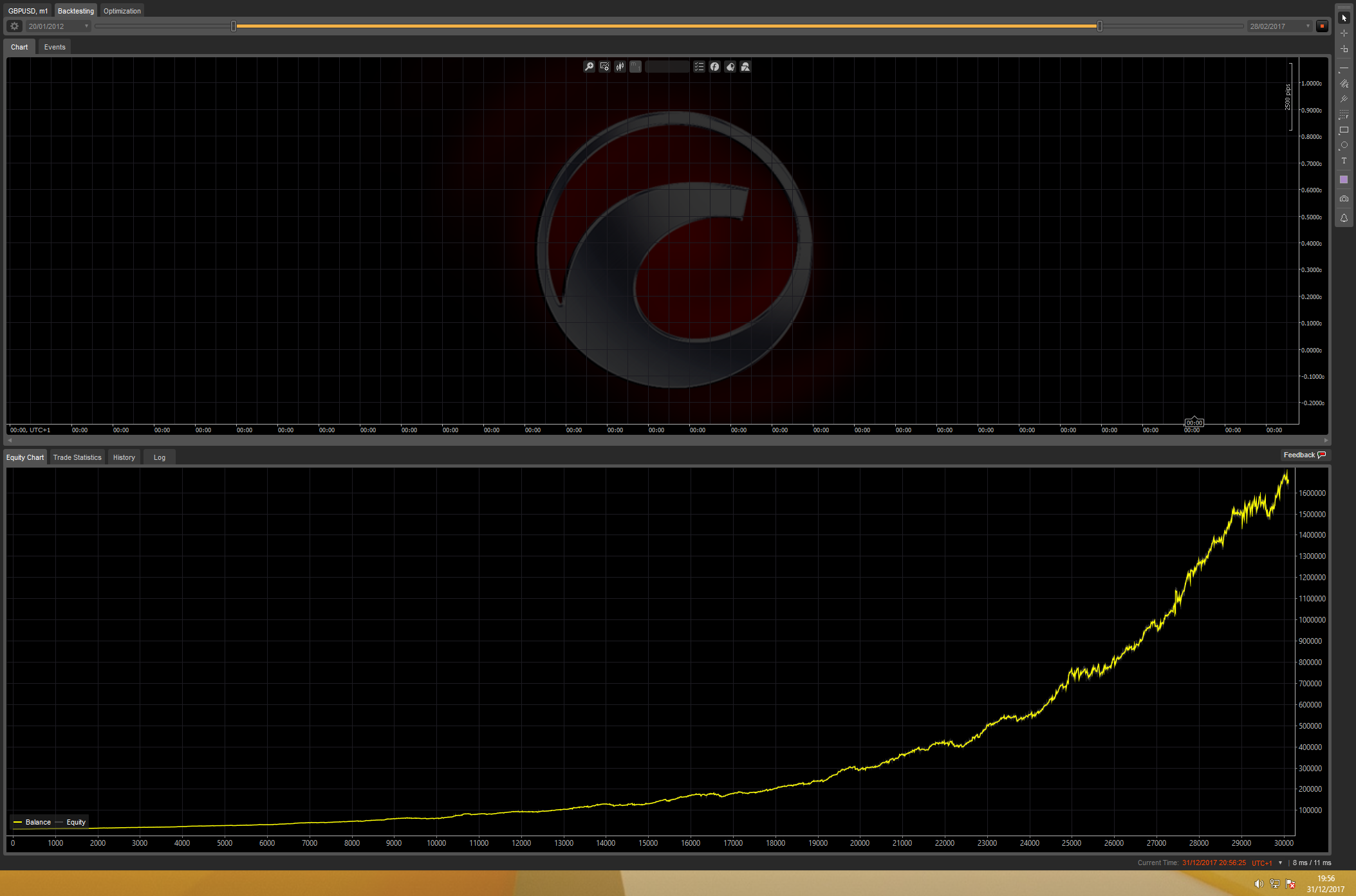Click the 8 ms / 11 ms latency
Image resolution: width=1356 pixels, height=896 pixels.
(1312, 863)
